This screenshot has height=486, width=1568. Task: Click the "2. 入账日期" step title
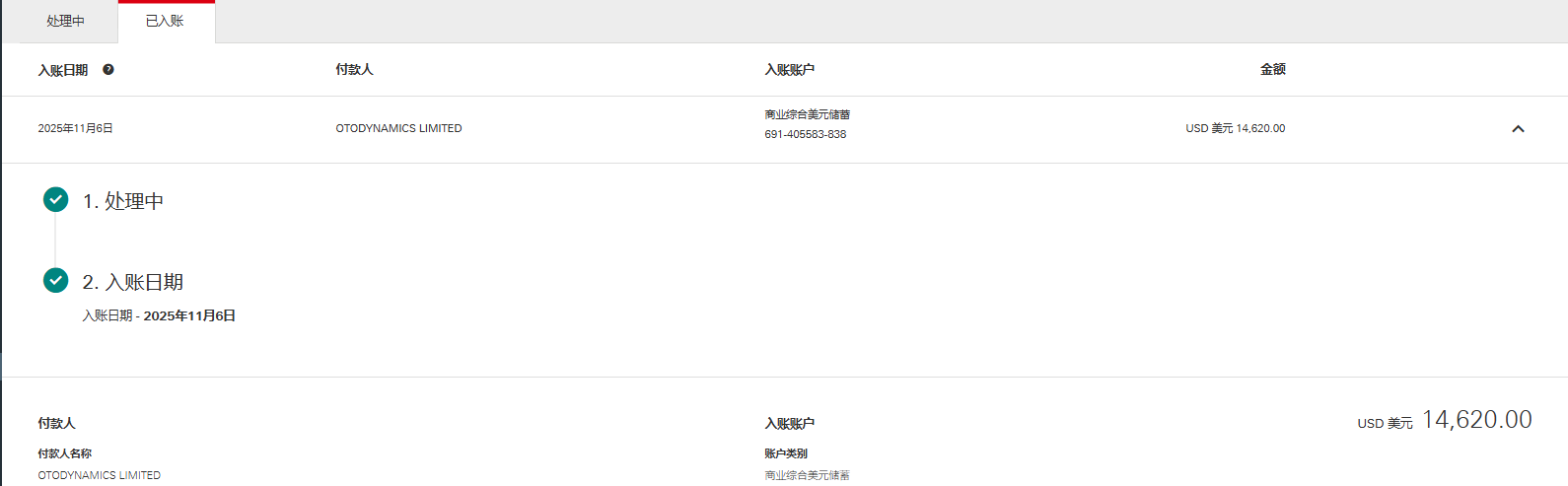133,282
